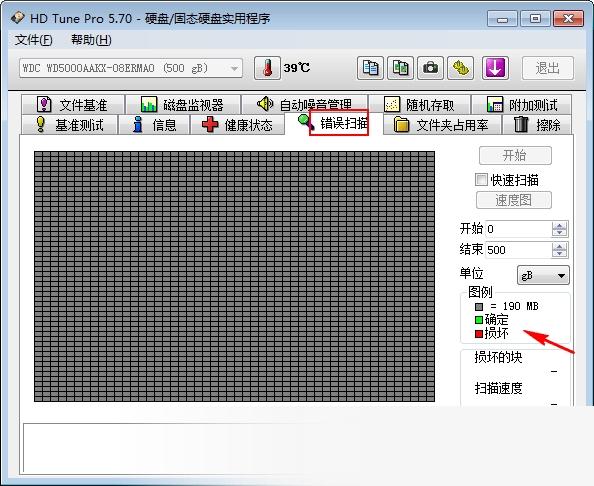Image resolution: width=594 pixels, height=486 pixels.
Task: Open the 帮助(H) menu
Action: (x=91, y=40)
